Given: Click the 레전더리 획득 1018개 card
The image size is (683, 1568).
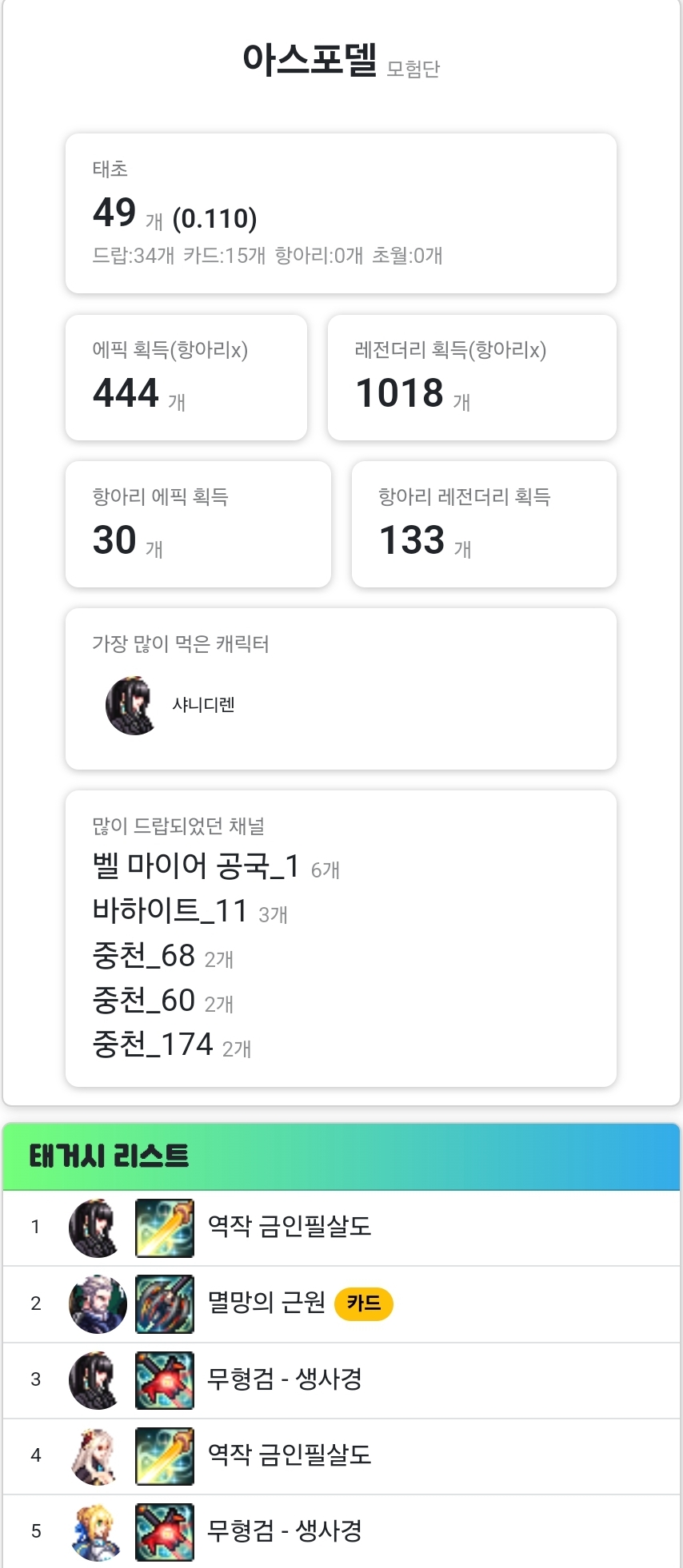Looking at the screenshot, I should pyautogui.click(x=472, y=377).
